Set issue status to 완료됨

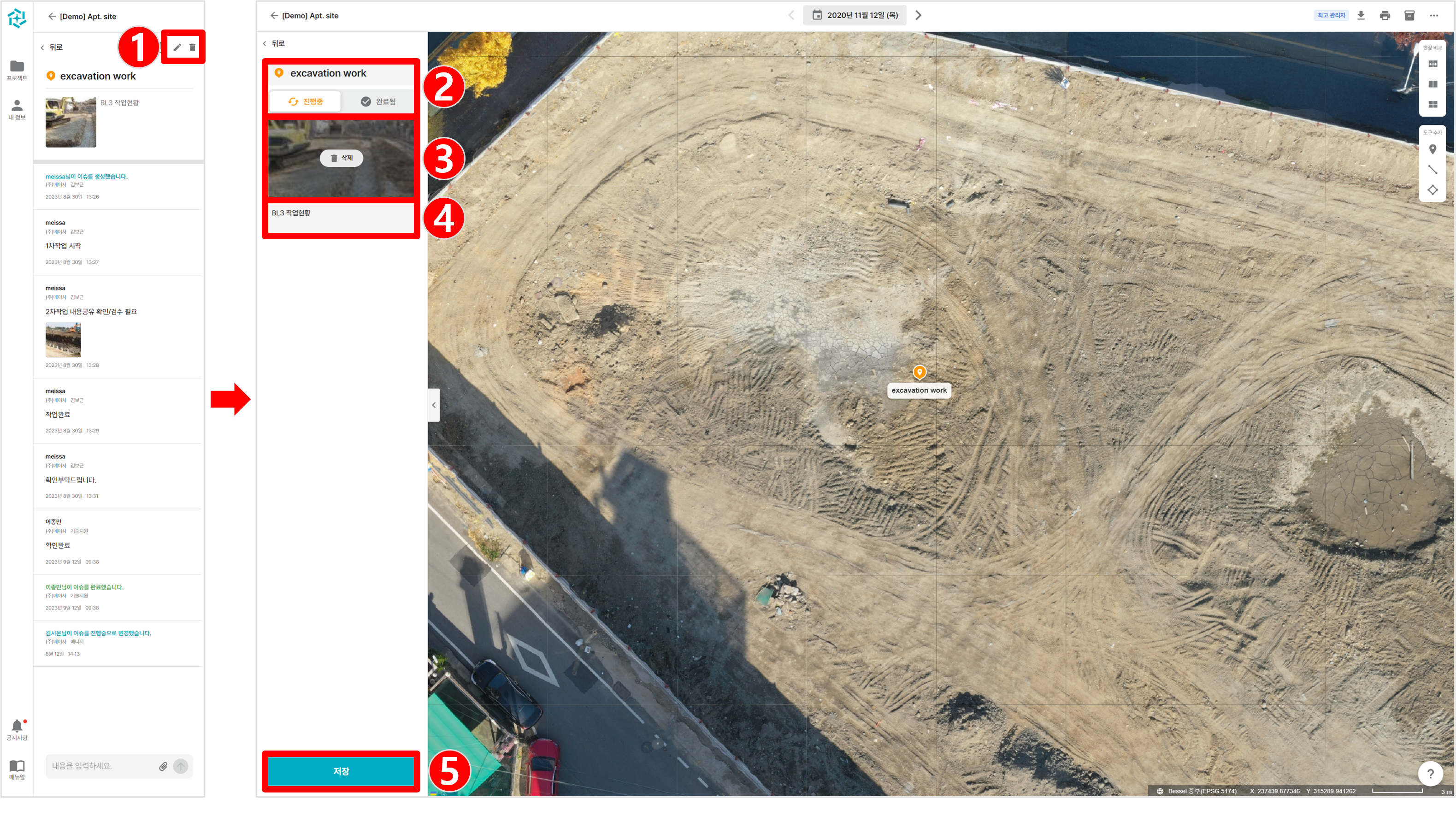[x=378, y=102]
